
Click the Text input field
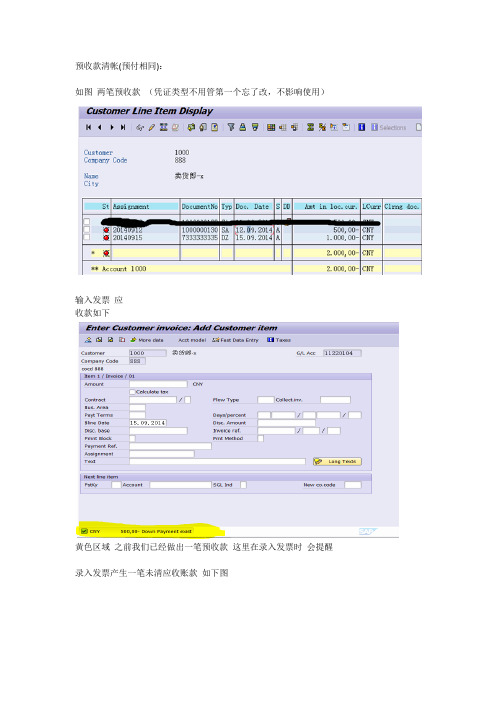pyautogui.click(x=217, y=461)
